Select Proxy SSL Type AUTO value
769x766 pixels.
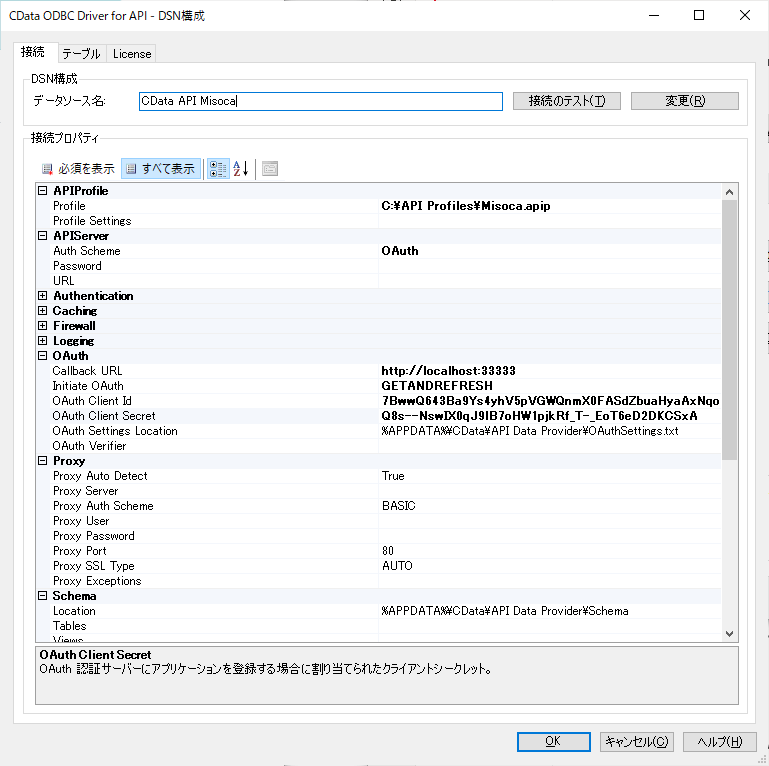coord(397,566)
